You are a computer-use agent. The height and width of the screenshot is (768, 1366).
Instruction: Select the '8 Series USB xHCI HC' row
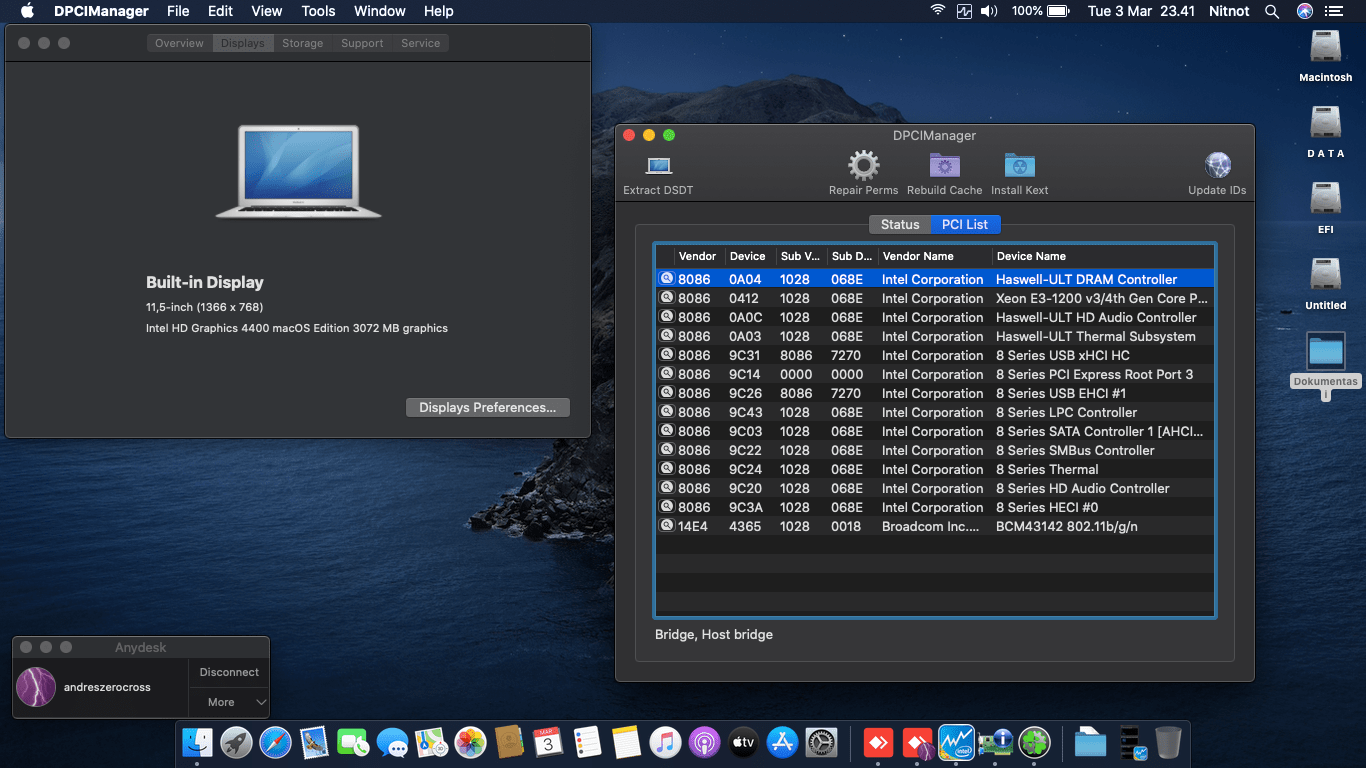[935, 355]
